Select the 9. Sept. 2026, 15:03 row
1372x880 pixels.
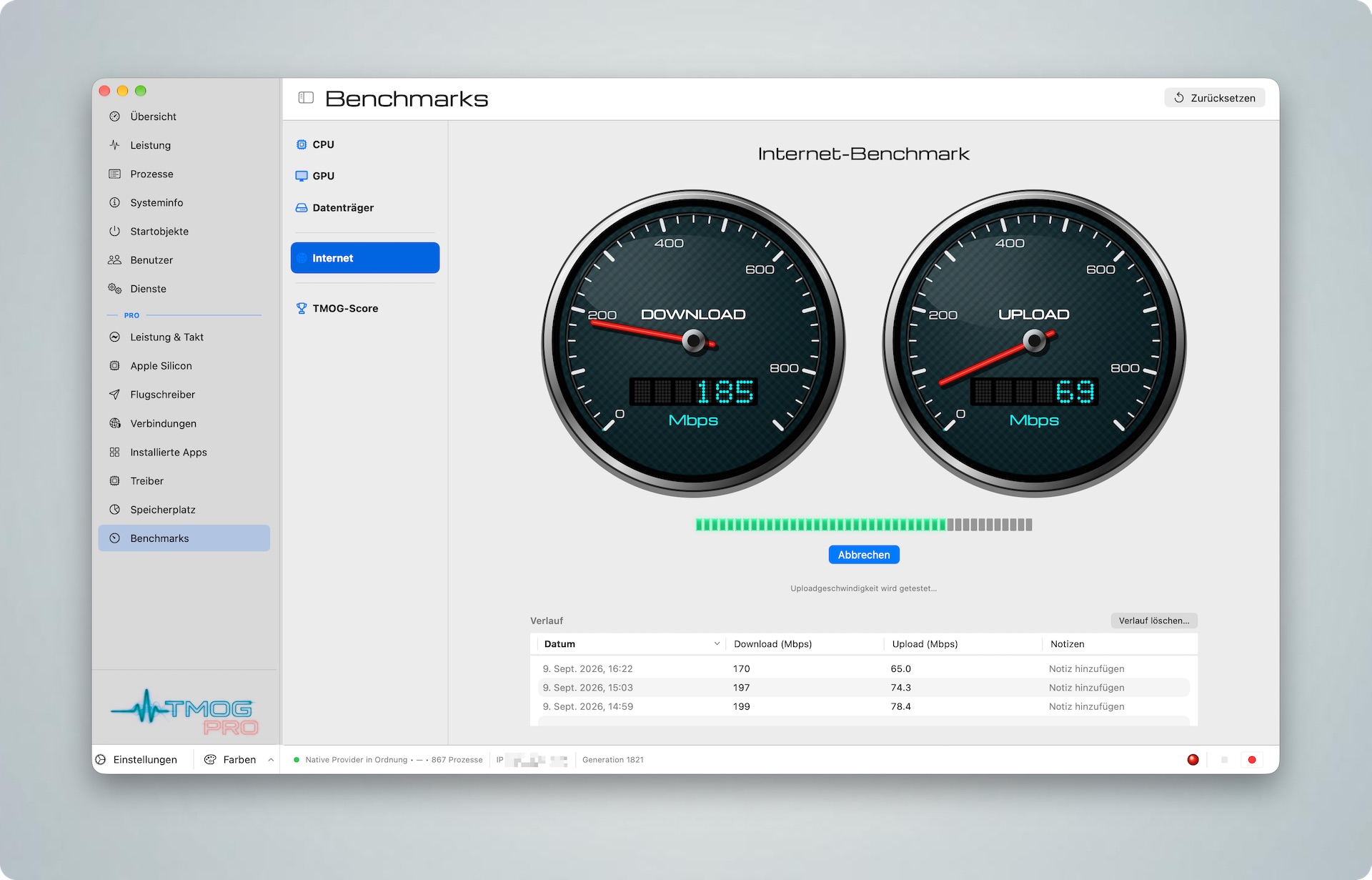tap(863, 687)
